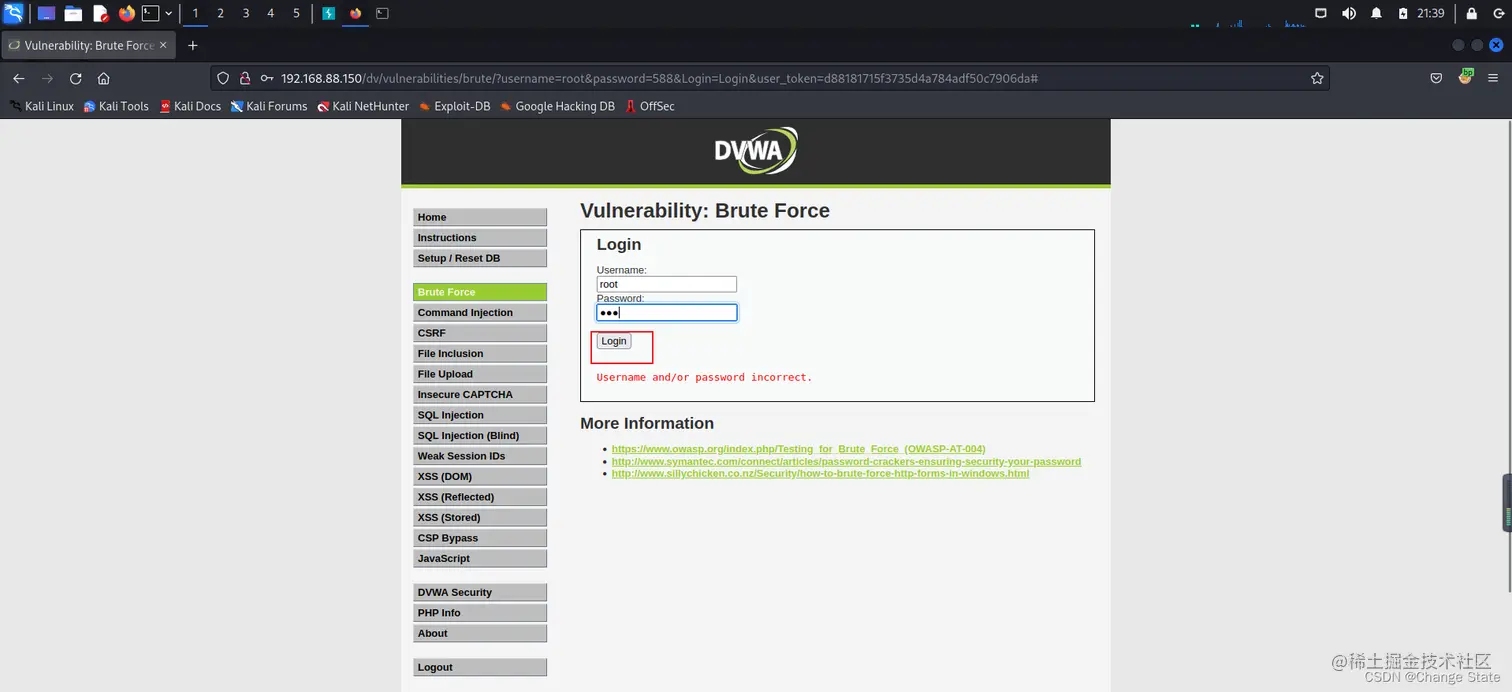Open the Command Injection page
This screenshot has height=692, width=1512.
coord(480,313)
